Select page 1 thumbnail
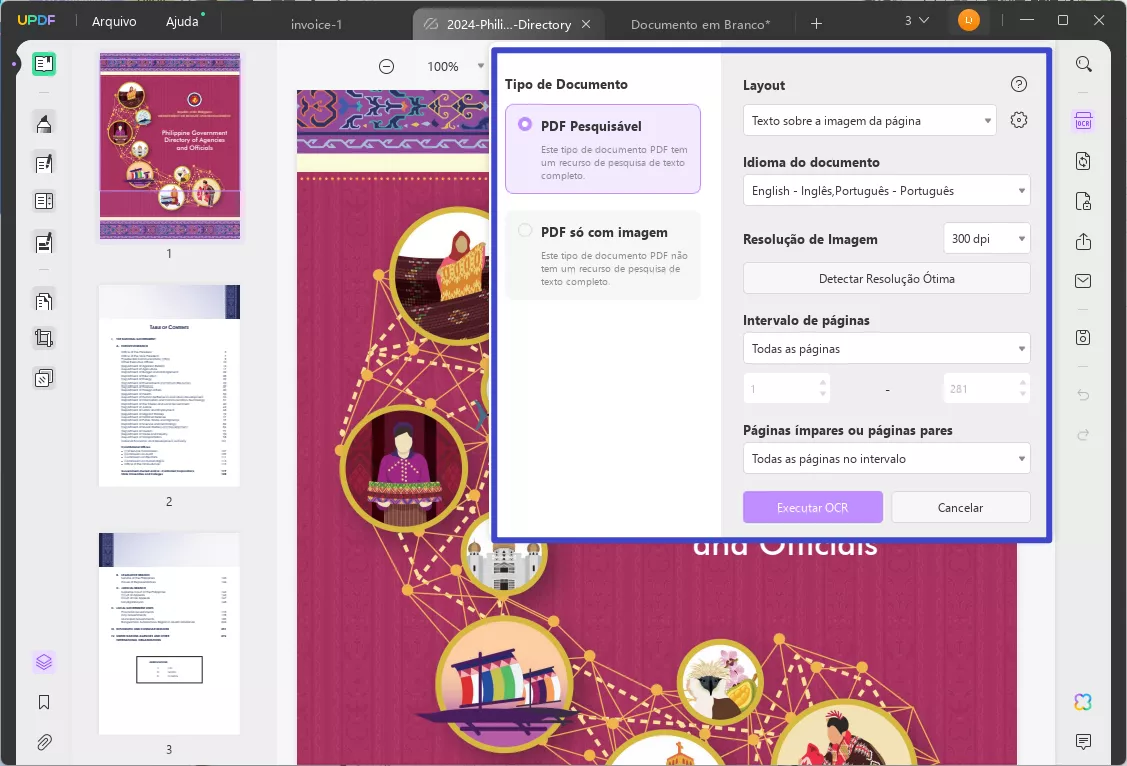Screen dimensions: 1127x766 click(170, 146)
